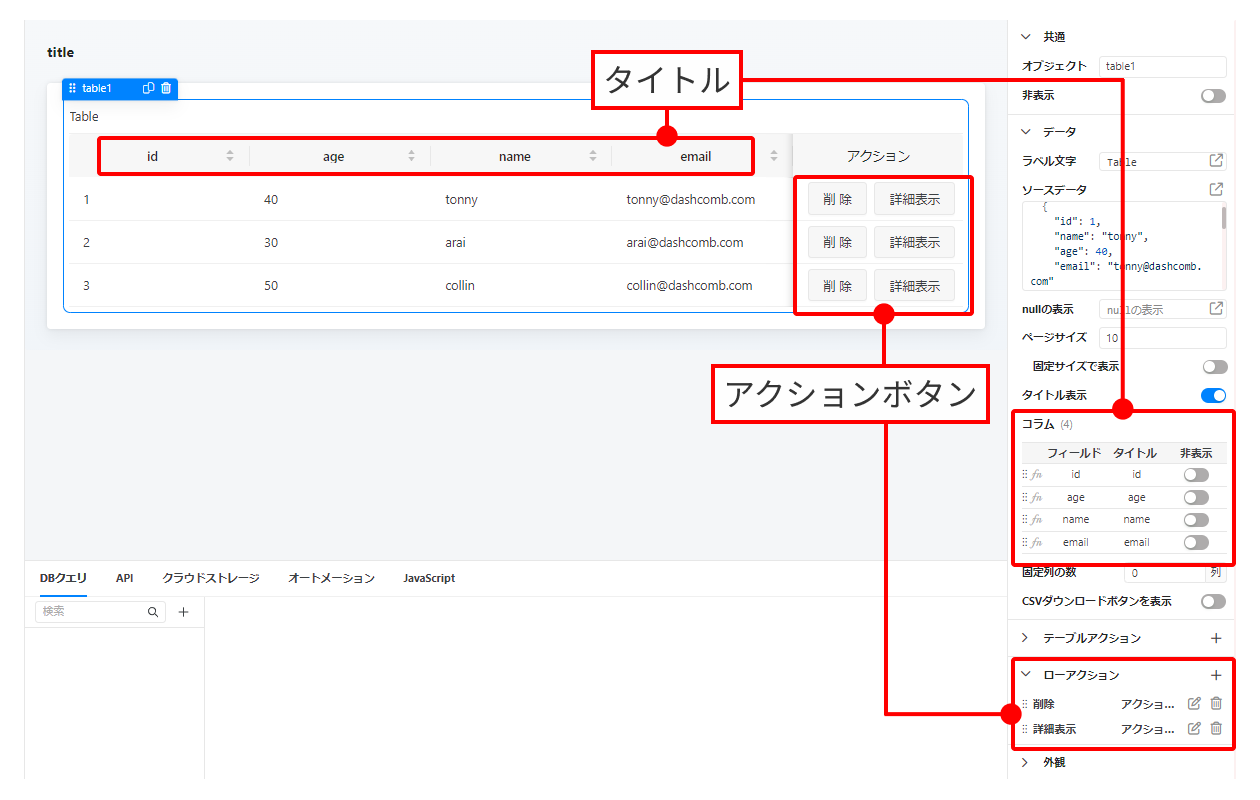Viewport: 1260px width, 800px height.
Task: Edit the 削除 row action
Action: [1194, 703]
